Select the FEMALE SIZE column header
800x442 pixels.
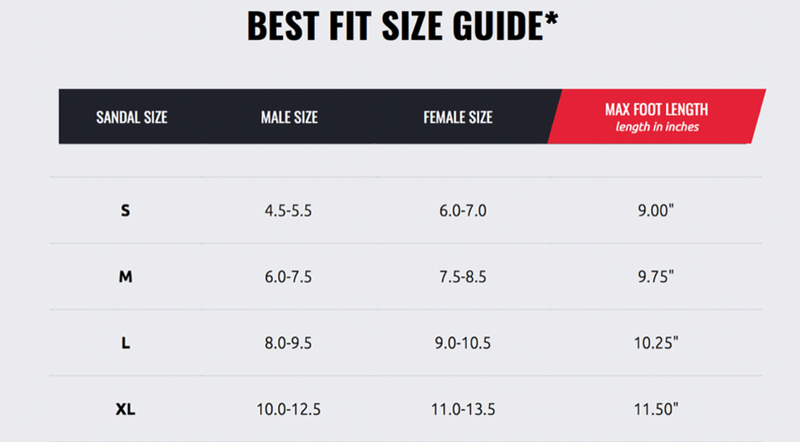click(x=458, y=117)
